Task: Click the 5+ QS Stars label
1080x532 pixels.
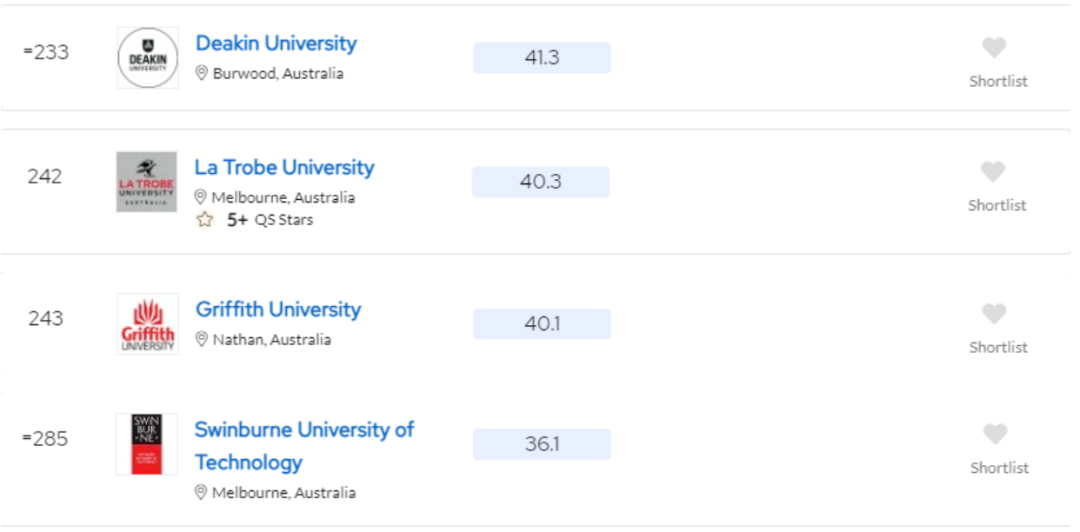Action: pyautogui.click(x=270, y=220)
